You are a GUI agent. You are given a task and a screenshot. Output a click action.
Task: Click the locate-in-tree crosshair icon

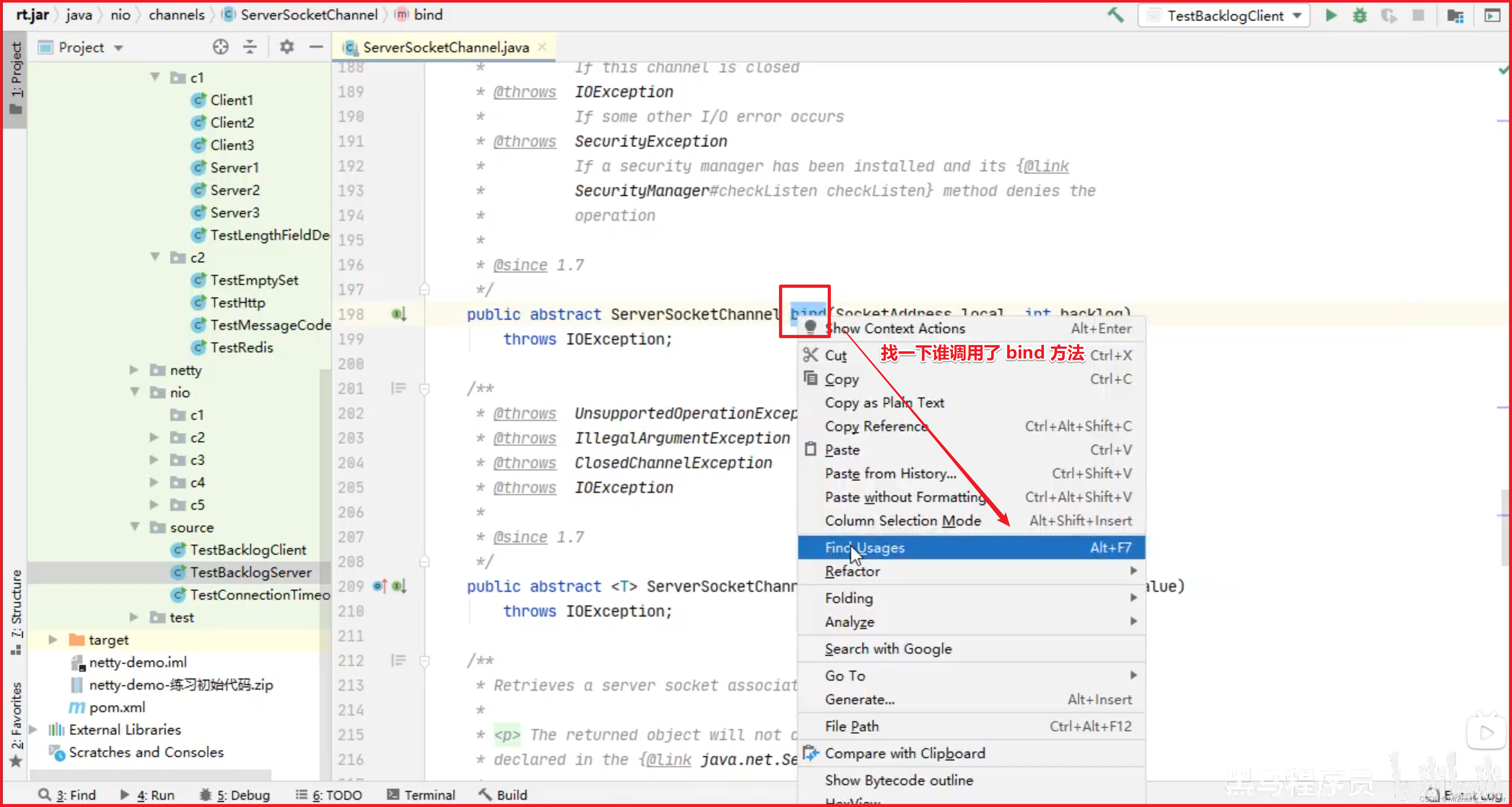click(221, 47)
